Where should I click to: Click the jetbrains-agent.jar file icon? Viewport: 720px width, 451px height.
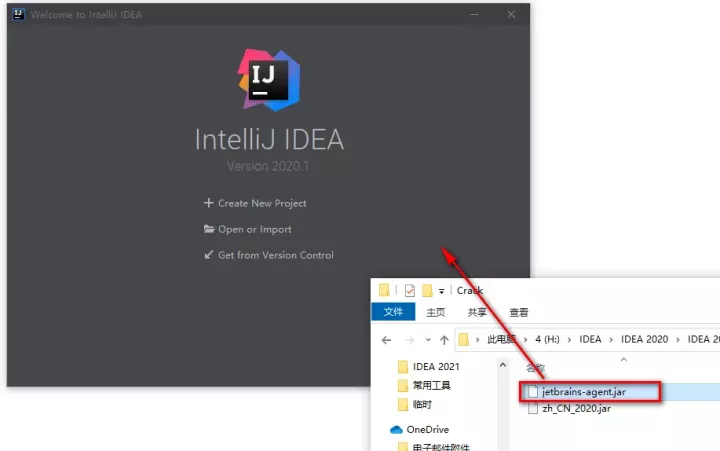pos(533,391)
